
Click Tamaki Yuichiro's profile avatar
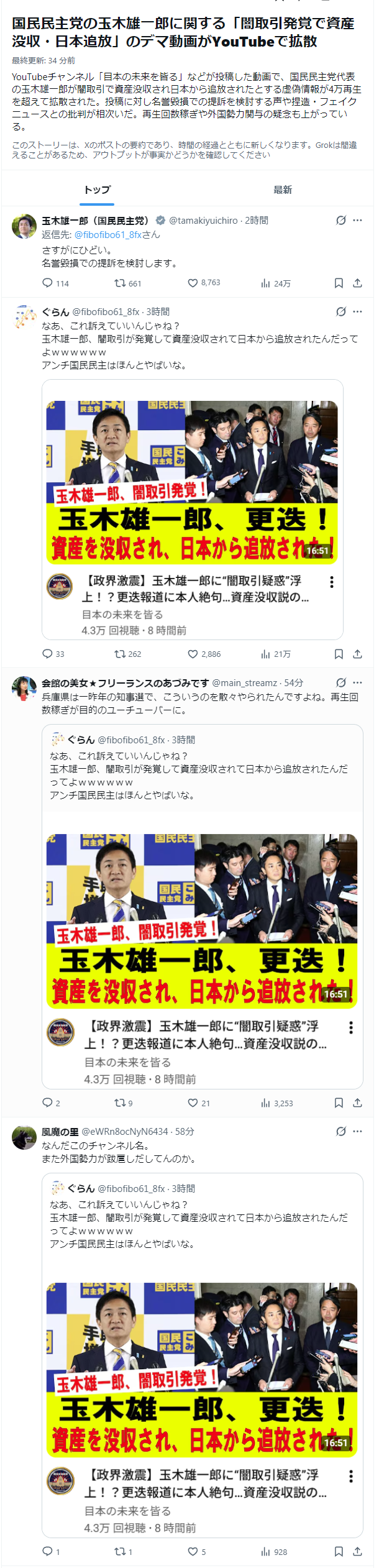pyautogui.click(x=24, y=226)
